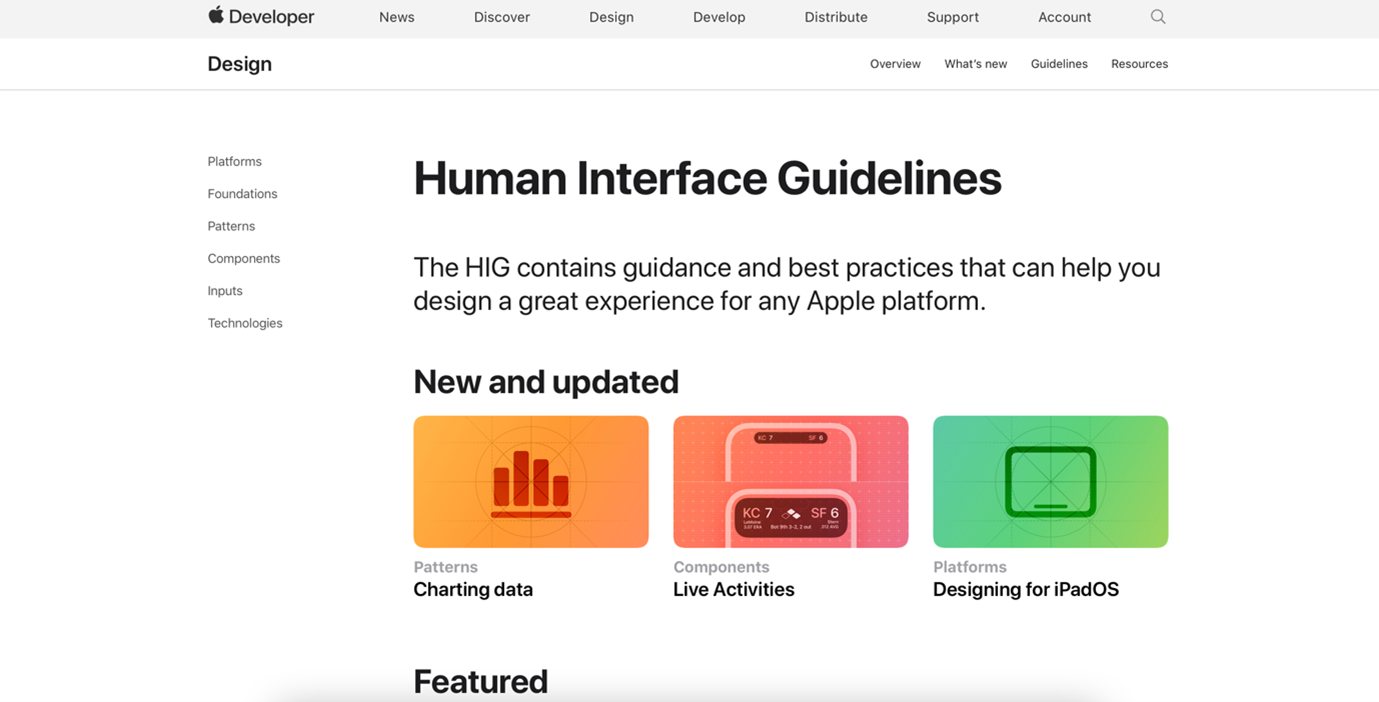Click the HIG introduction paragraph
The height and width of the screenshot is (702, 1379).
pos(787,284)
